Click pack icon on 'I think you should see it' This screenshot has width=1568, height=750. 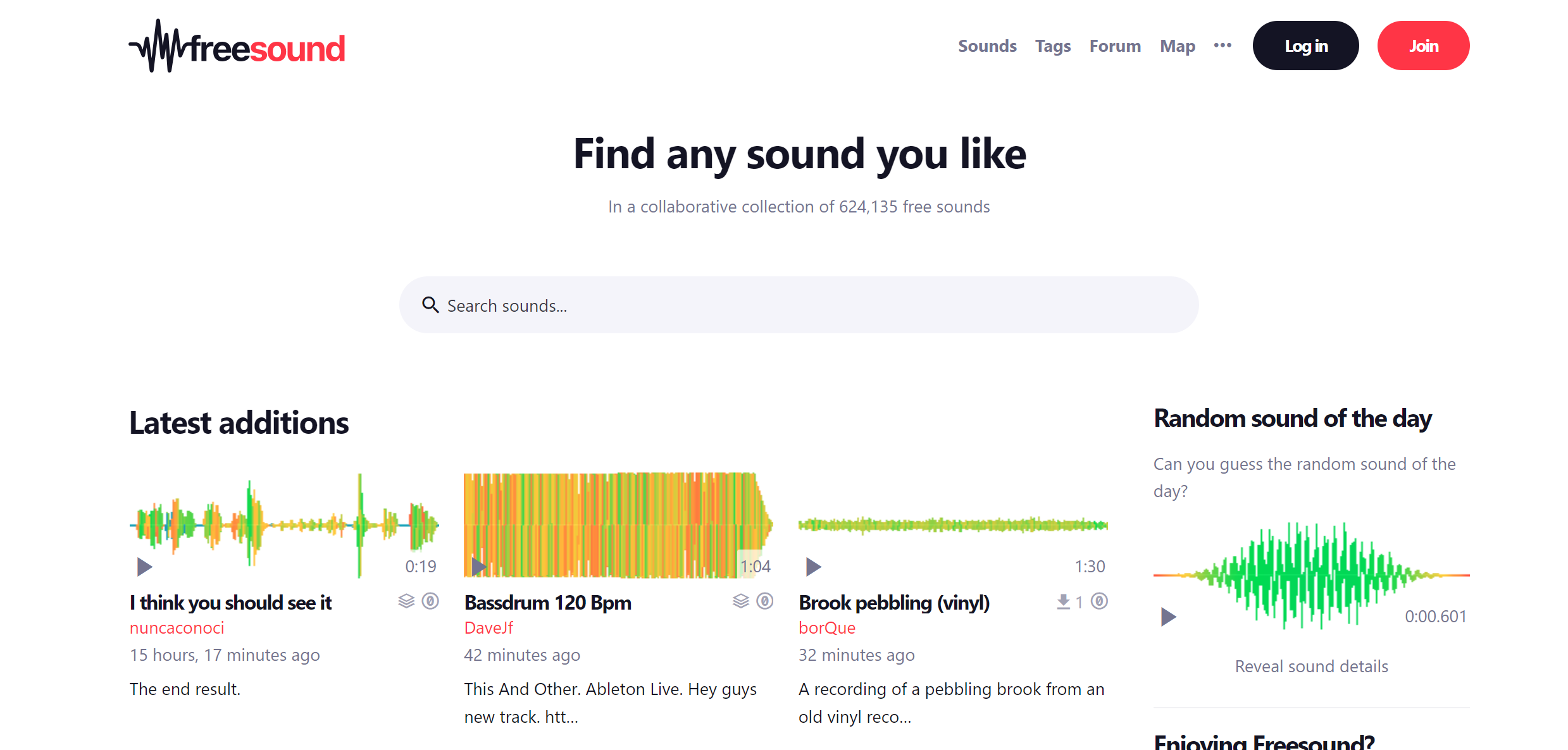[x=406, y=601]
